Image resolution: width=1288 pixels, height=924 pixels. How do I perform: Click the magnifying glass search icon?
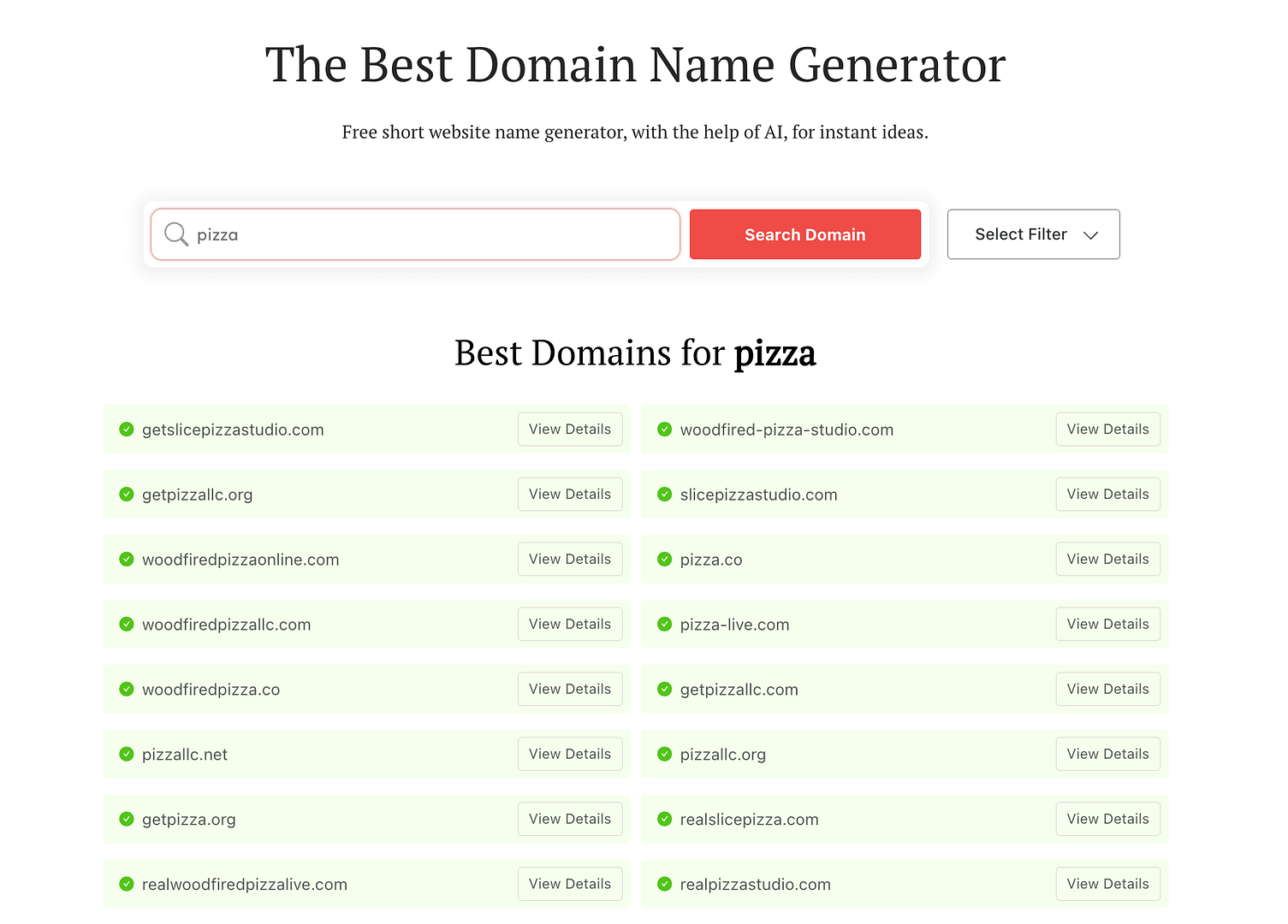pyautogui.click(x=176, y=234)
